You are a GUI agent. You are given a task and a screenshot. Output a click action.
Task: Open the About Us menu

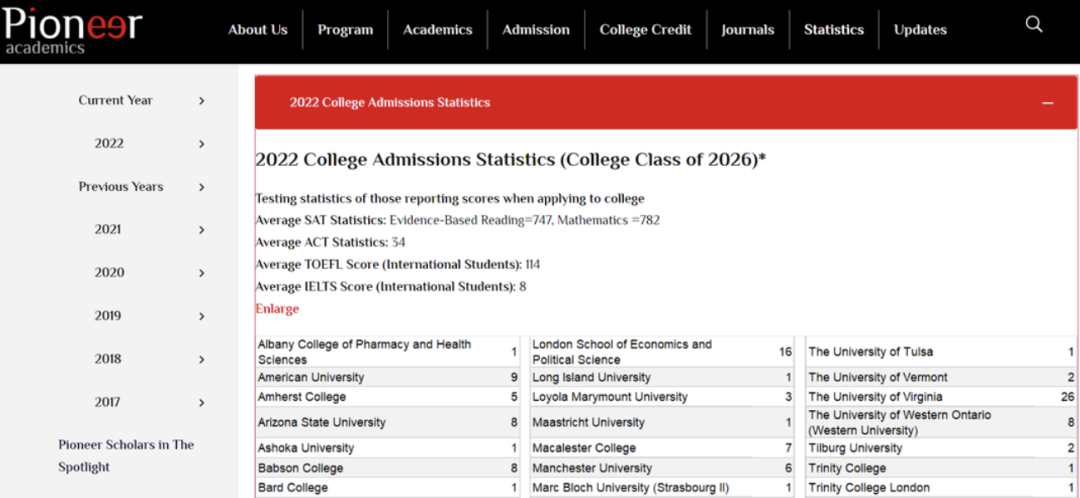tap(257, 30)
